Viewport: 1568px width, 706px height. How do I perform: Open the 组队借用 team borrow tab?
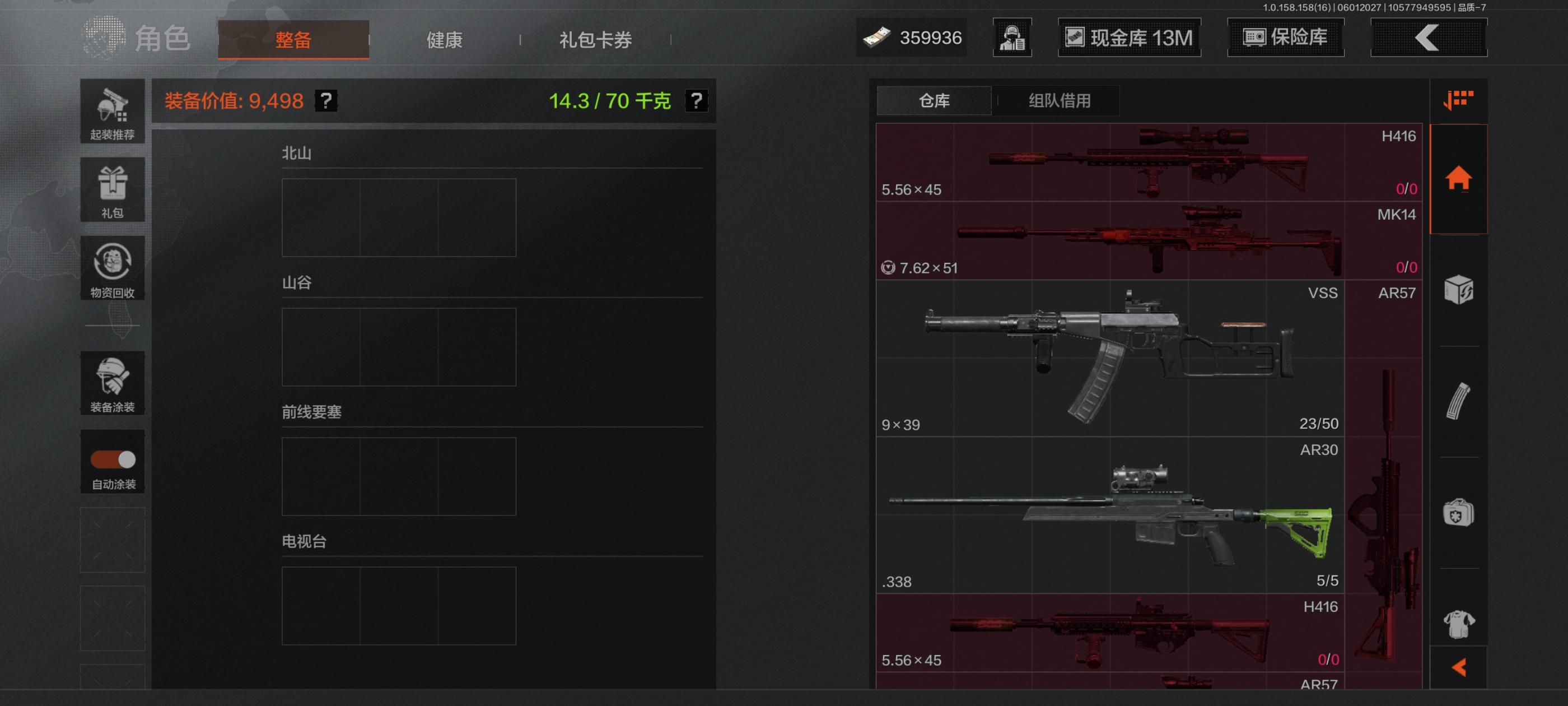1059,100
